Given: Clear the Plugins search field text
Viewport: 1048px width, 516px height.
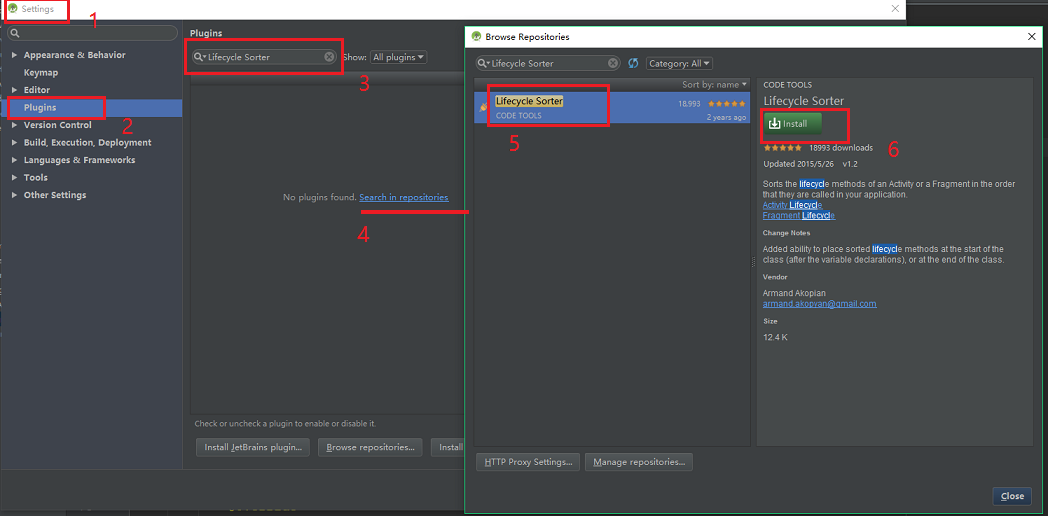Looking at the screenshot, I should (330, 57).
